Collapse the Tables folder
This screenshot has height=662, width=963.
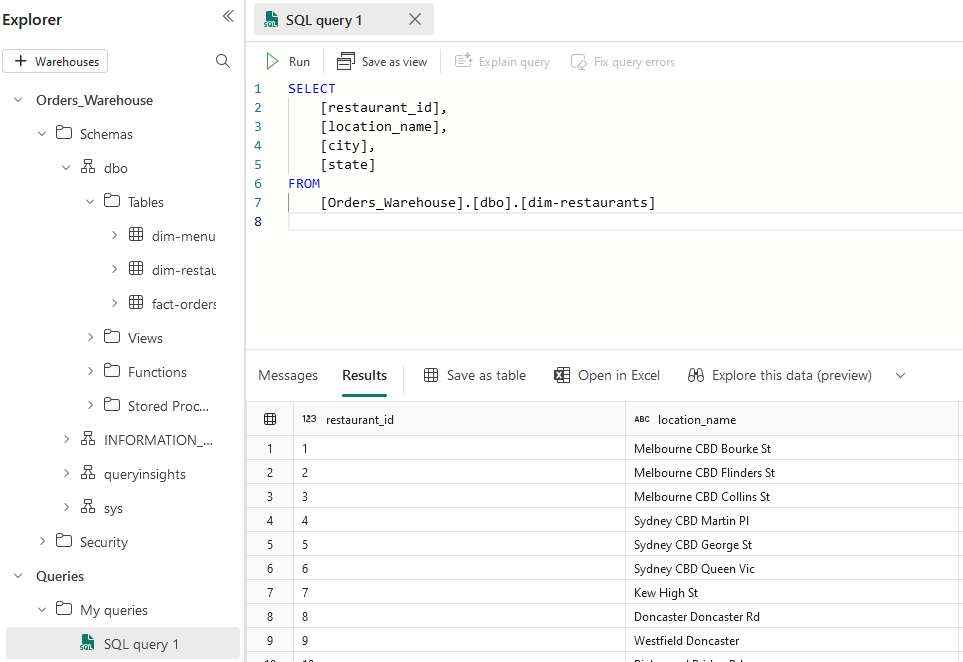coord(90,201)
